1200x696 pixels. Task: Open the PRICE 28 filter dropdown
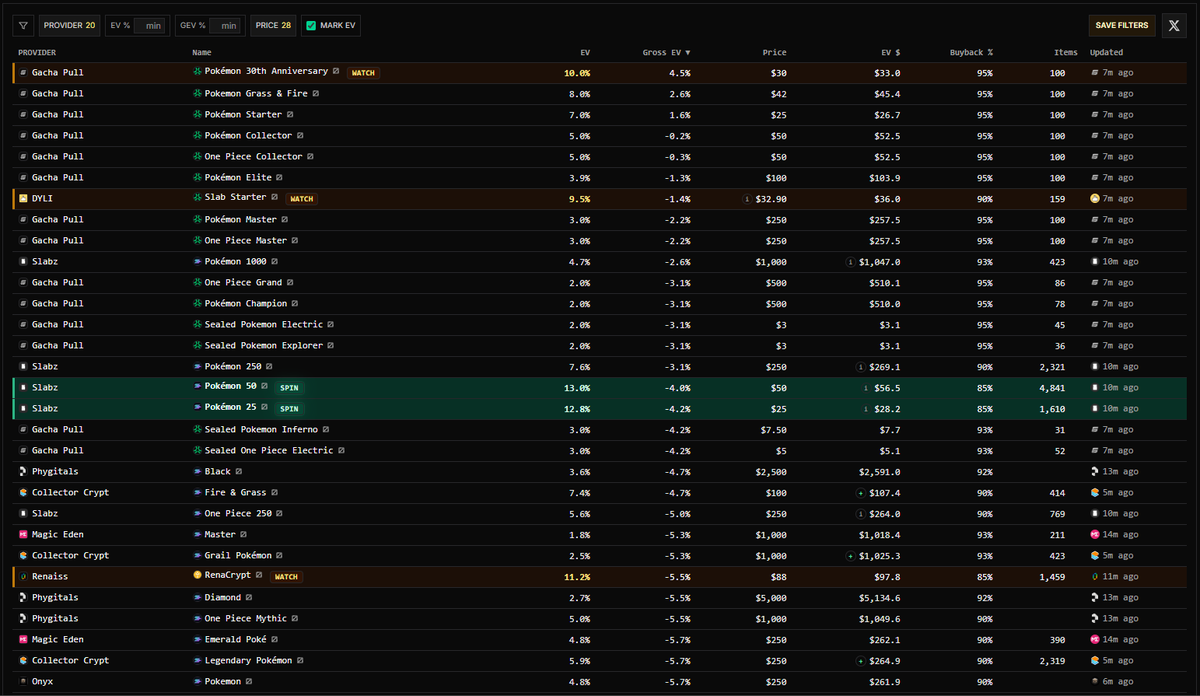click(273, 25)
